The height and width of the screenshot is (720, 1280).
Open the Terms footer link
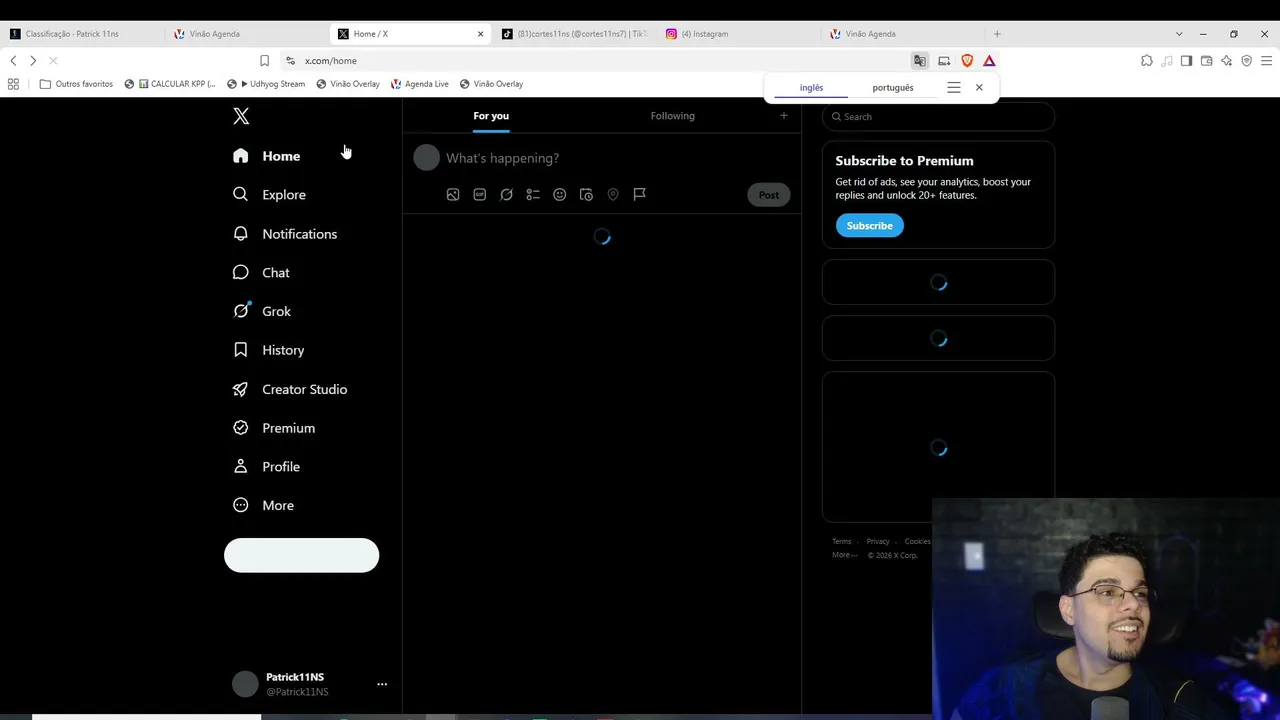842,542
